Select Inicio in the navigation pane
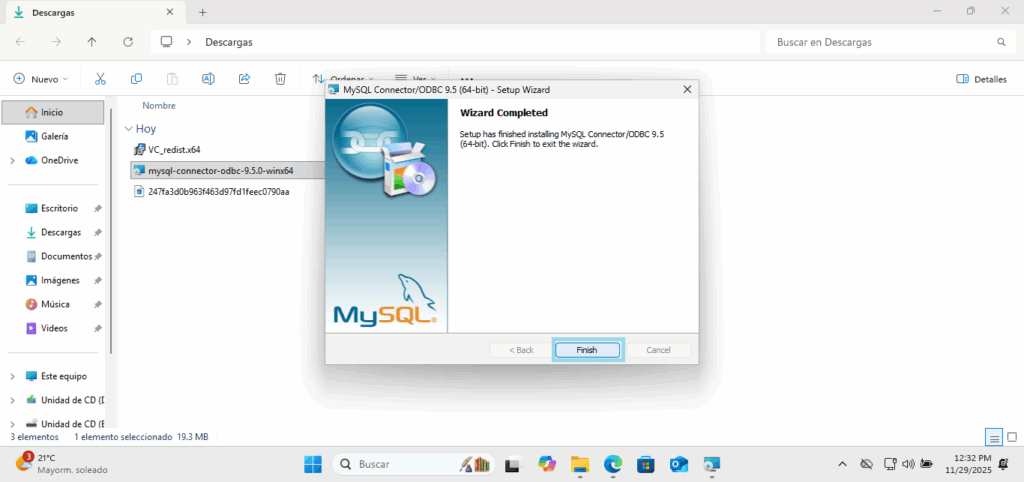 point(52,112)
